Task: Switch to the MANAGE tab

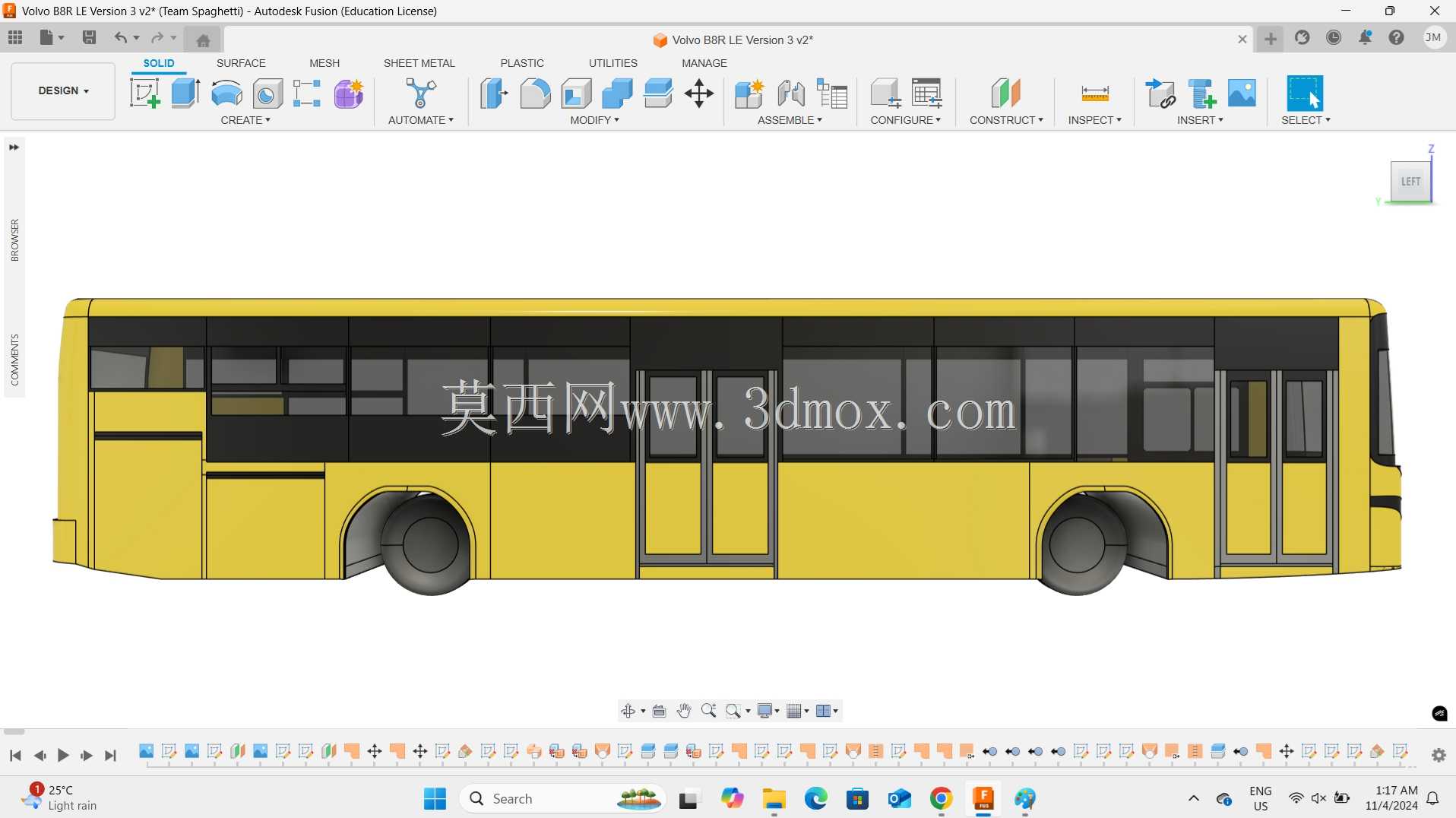Action: (x=704, y=63)
